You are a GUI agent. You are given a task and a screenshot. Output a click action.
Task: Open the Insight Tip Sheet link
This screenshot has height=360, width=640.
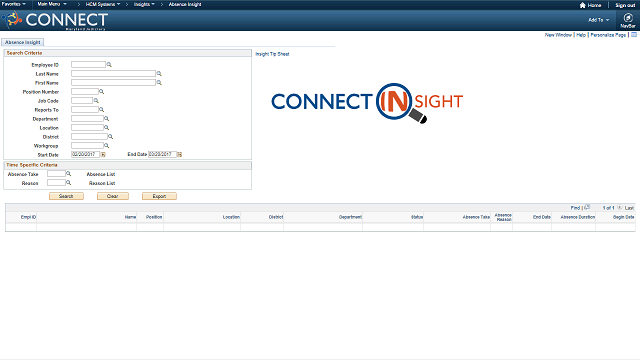click(x=272, y=54)
